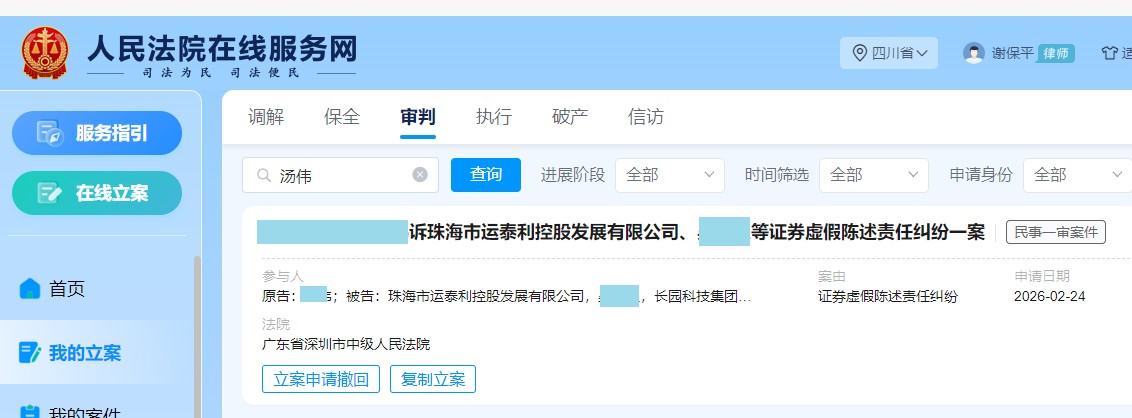This screenshot has width=1132, height=418.
Task: Switch to the 执行 tab
Action: click(494, 117)
